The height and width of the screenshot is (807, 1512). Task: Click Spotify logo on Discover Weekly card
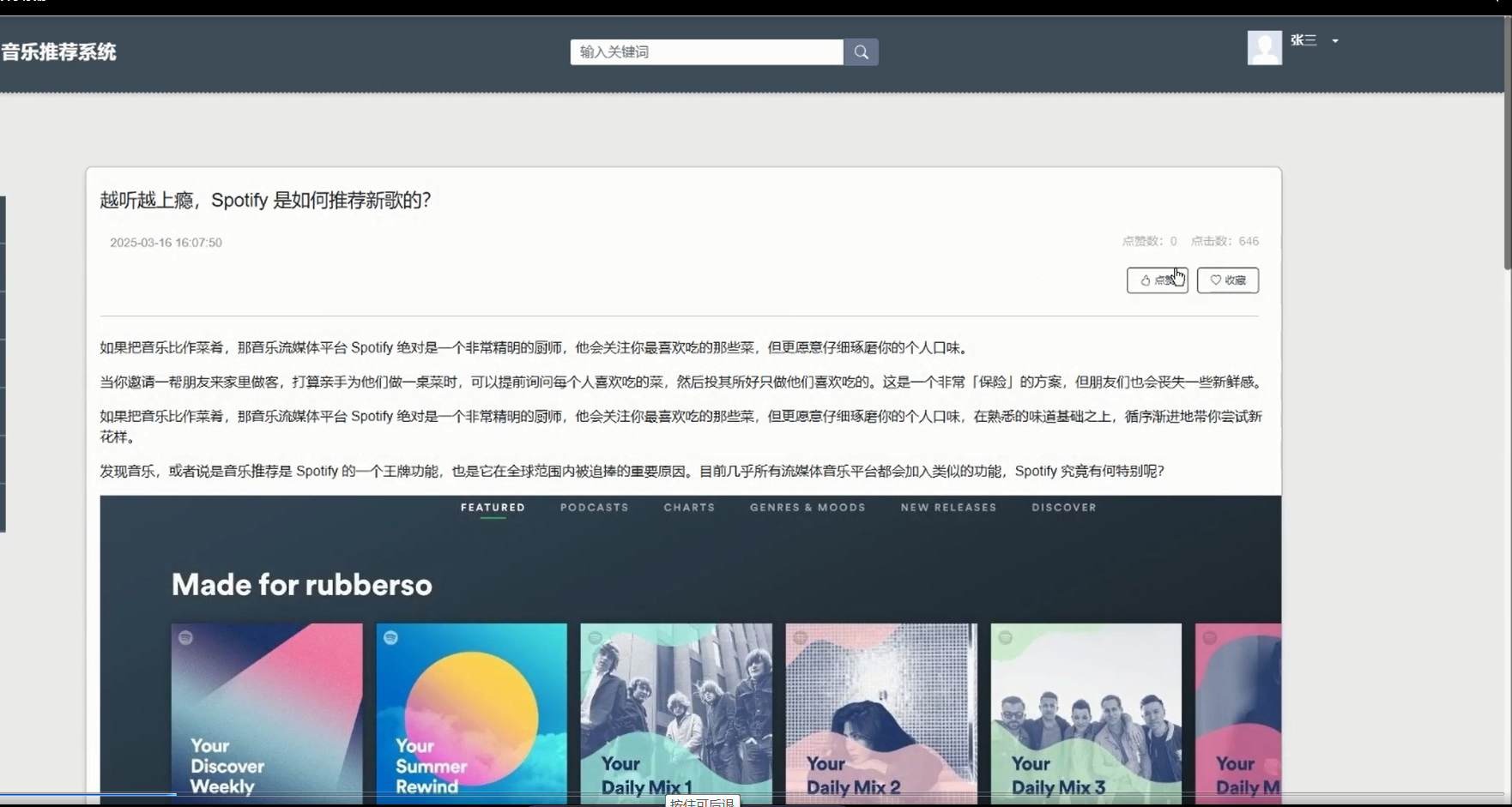(186, 637)
